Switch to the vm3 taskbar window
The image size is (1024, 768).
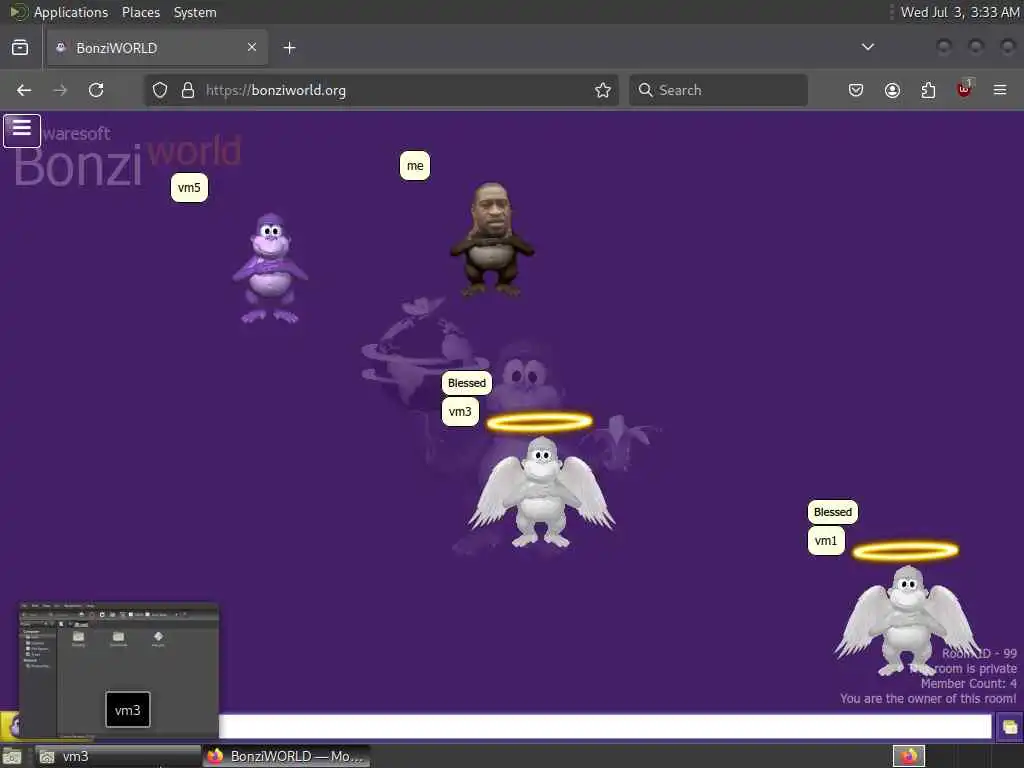pyautogui.click(x=118, y=756)
